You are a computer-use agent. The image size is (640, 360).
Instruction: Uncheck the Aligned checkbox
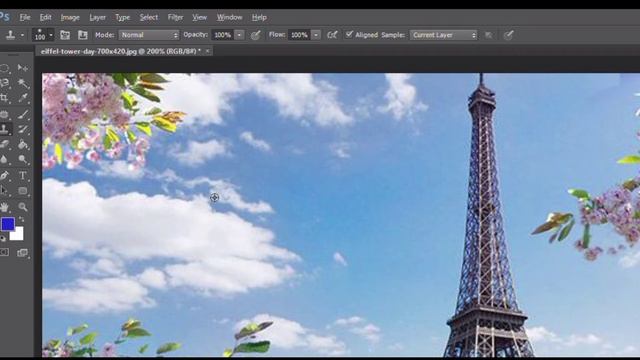point(349,35)
